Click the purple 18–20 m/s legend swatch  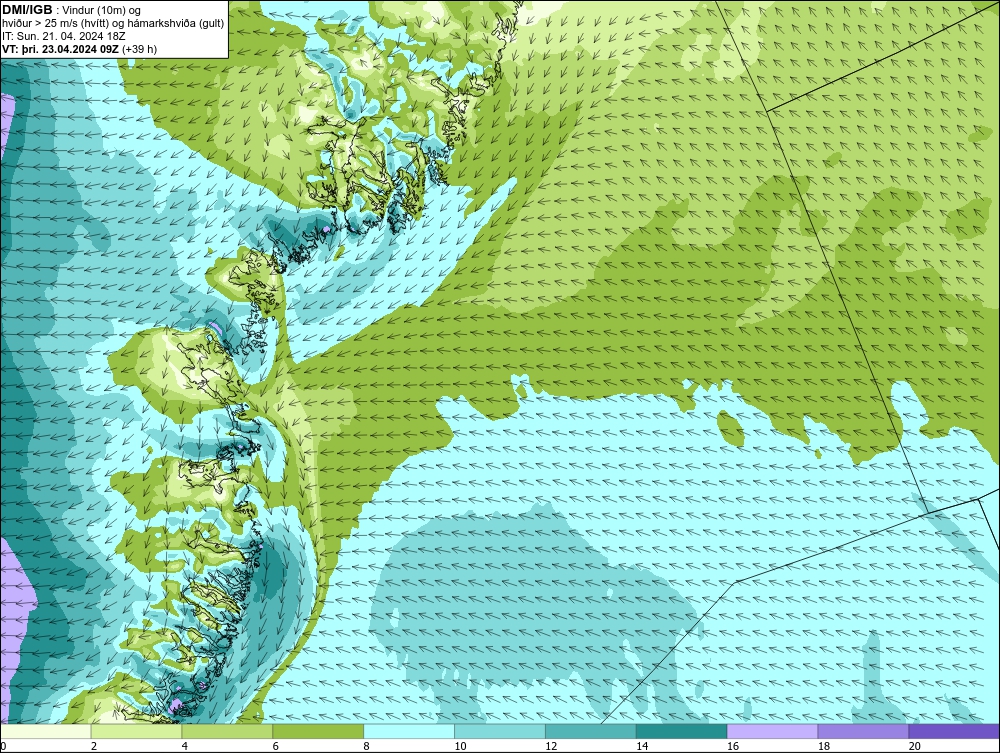pyautogui.click(x=864, y=731)
